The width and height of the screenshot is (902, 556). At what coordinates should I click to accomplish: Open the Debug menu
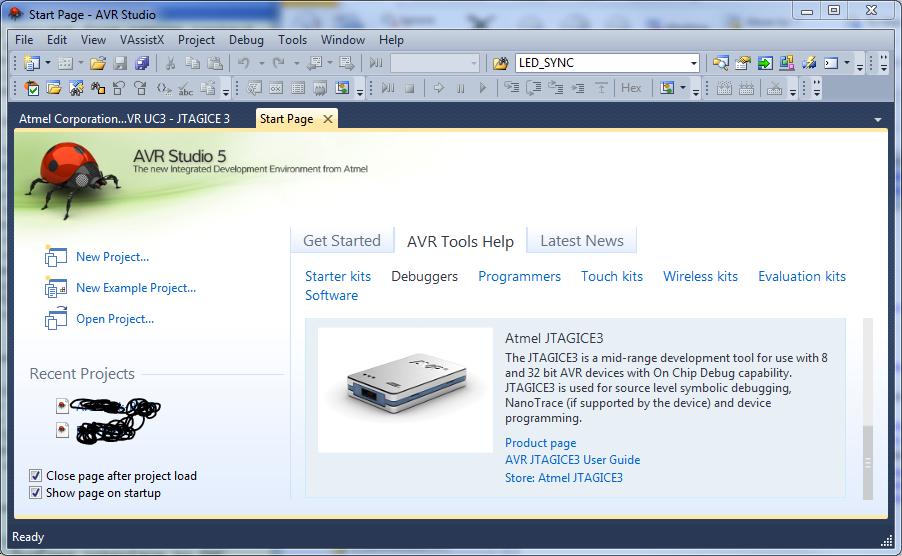tap(246, 40)
